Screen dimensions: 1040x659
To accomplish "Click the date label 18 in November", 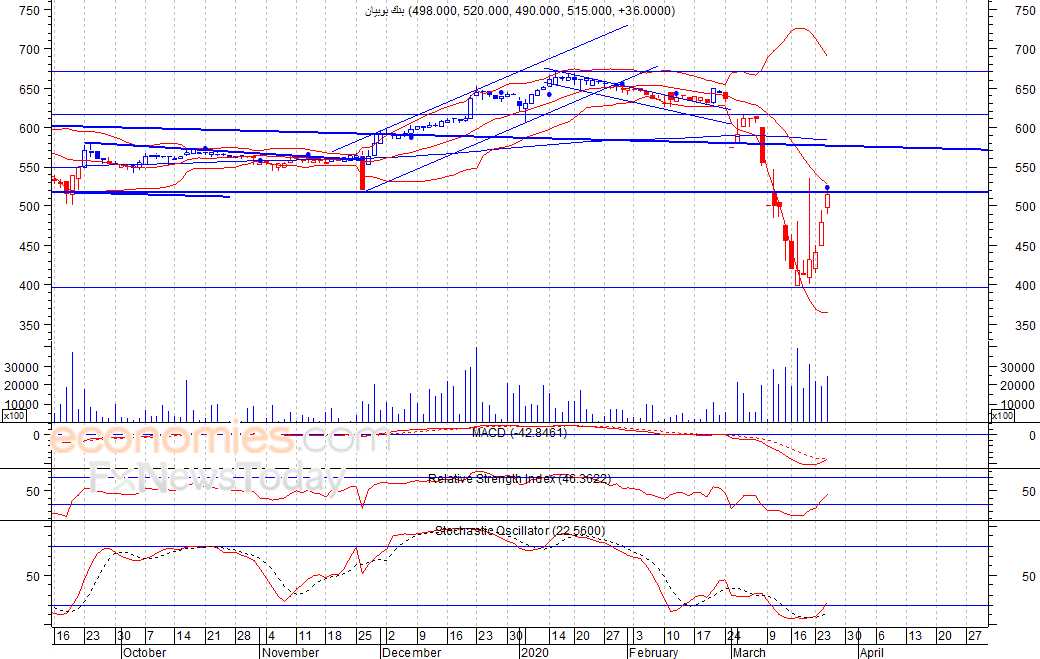I will [x=334, y=636].
